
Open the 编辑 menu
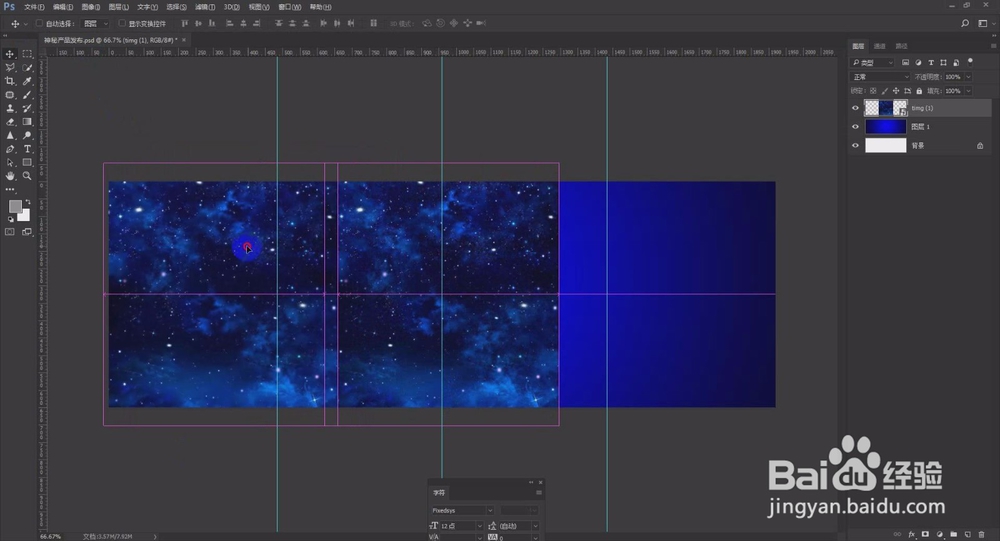tap(62, 7)
